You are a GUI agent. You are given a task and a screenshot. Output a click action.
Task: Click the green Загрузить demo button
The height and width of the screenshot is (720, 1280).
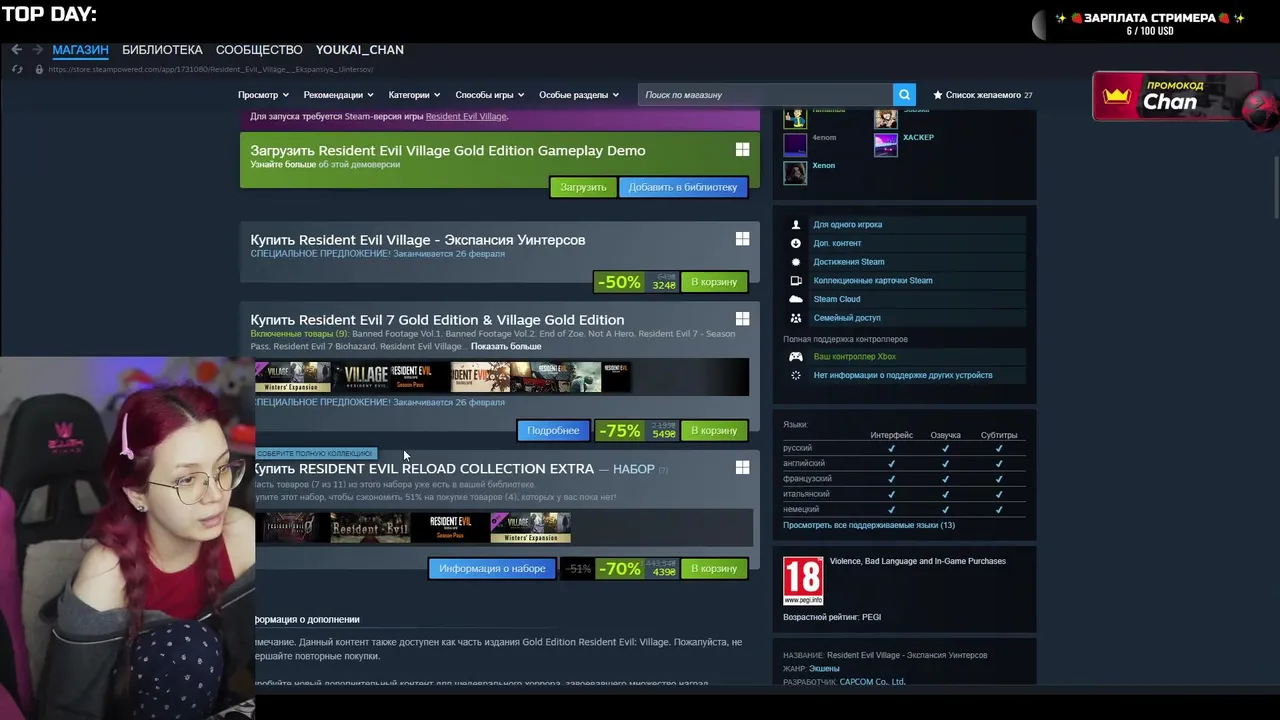[583, 187]
